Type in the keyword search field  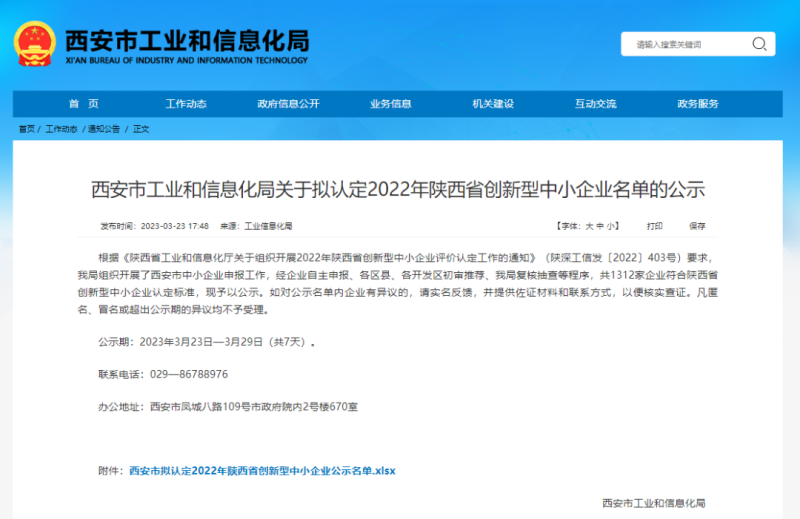[685, 44]
